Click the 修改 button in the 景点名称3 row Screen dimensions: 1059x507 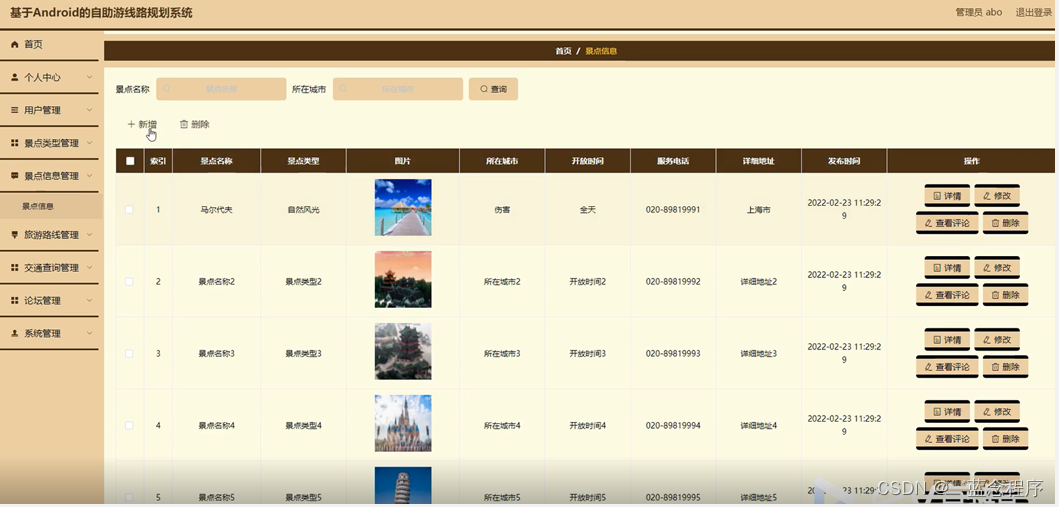pos(997,340)
